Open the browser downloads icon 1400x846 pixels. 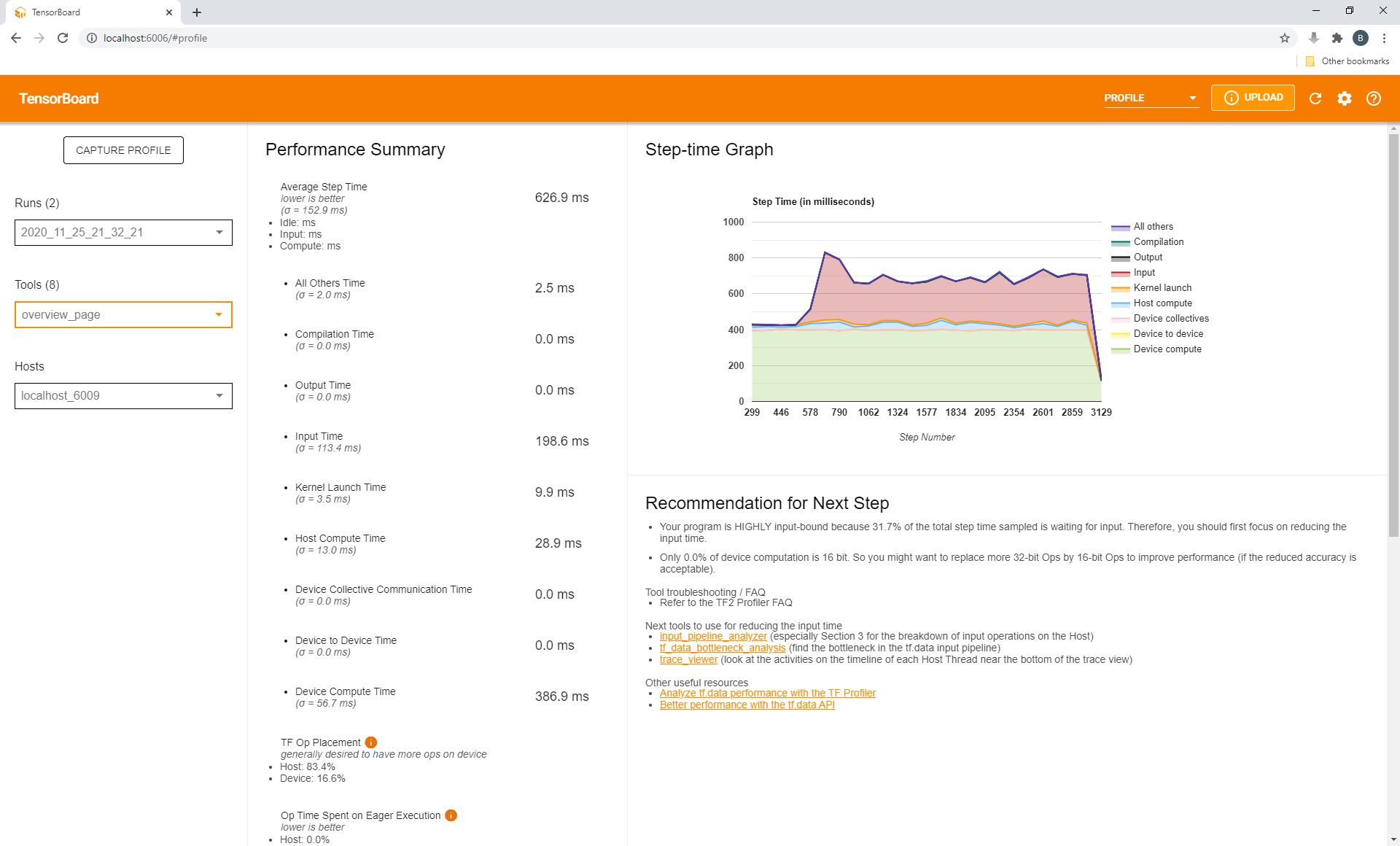[x=1312, y=38]
